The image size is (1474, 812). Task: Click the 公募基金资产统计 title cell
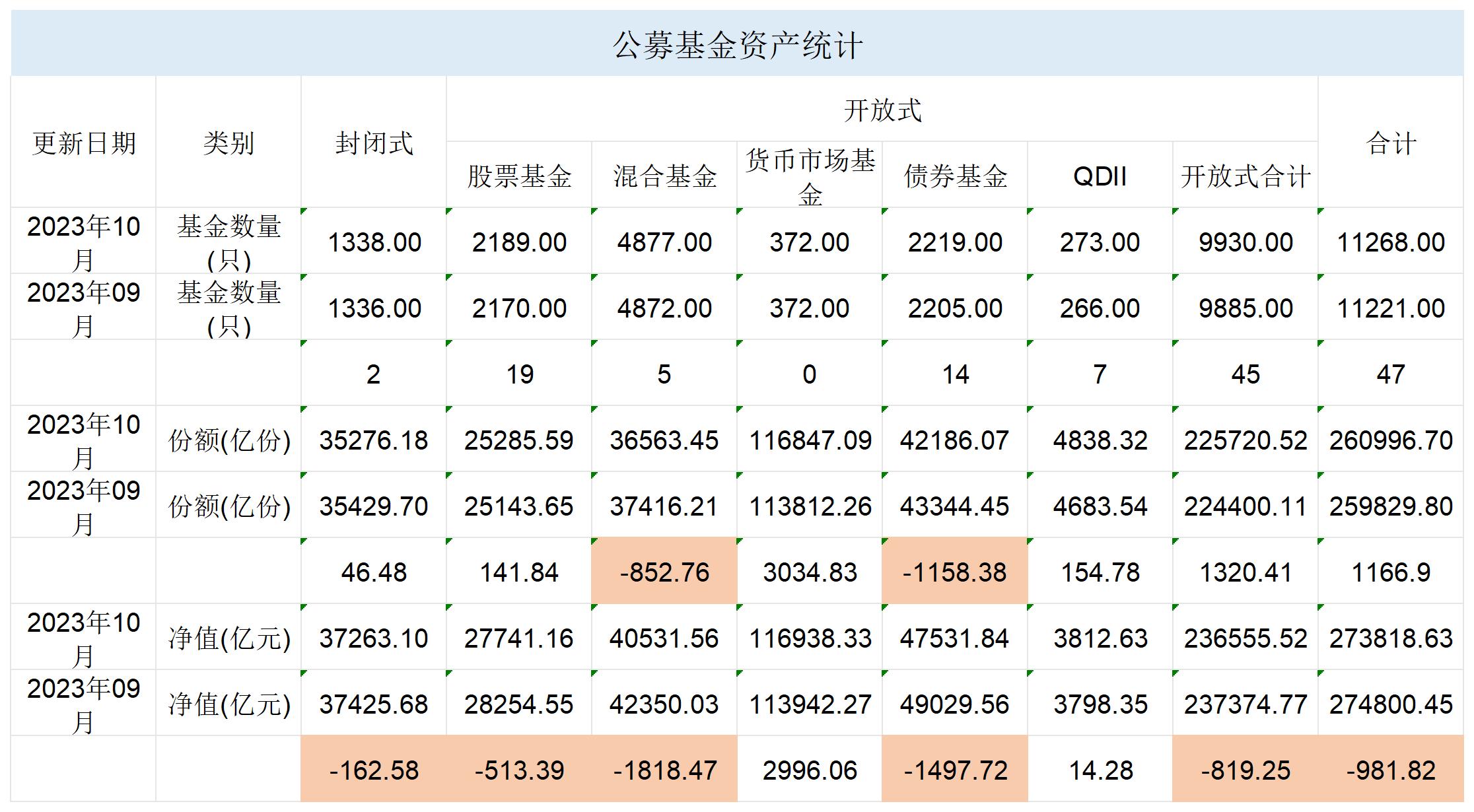(x=737, y=45)
